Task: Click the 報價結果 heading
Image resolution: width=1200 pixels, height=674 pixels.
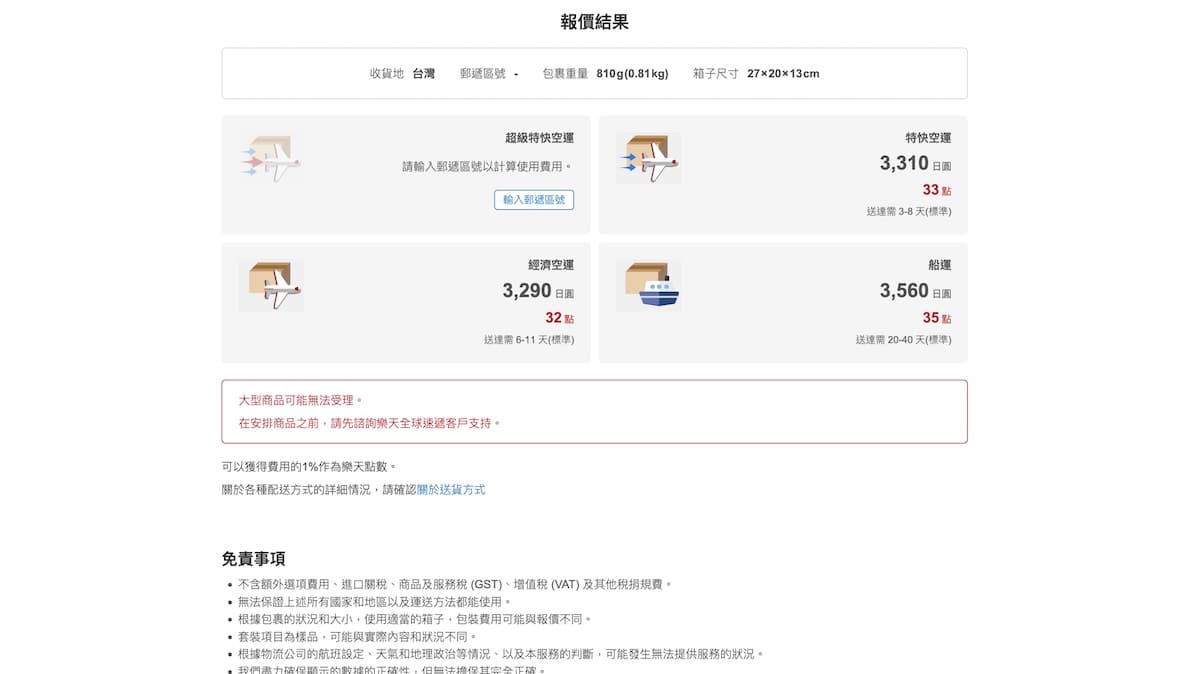Action: (x=595, y=22)
